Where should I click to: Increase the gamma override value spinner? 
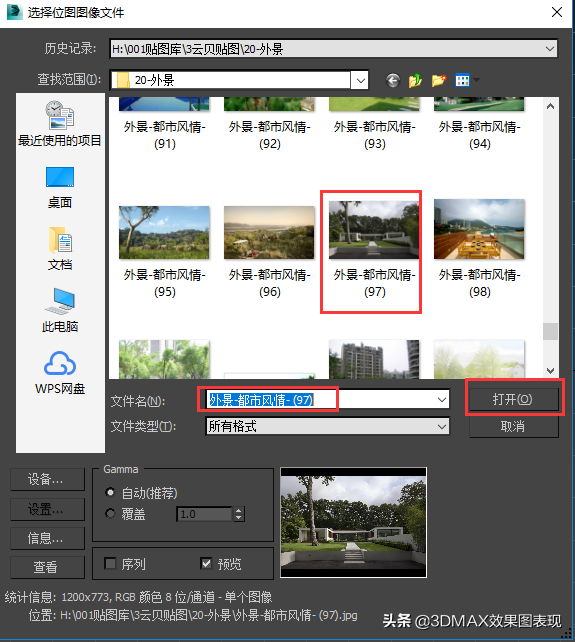pyautogui.click(x=239, y=510)
